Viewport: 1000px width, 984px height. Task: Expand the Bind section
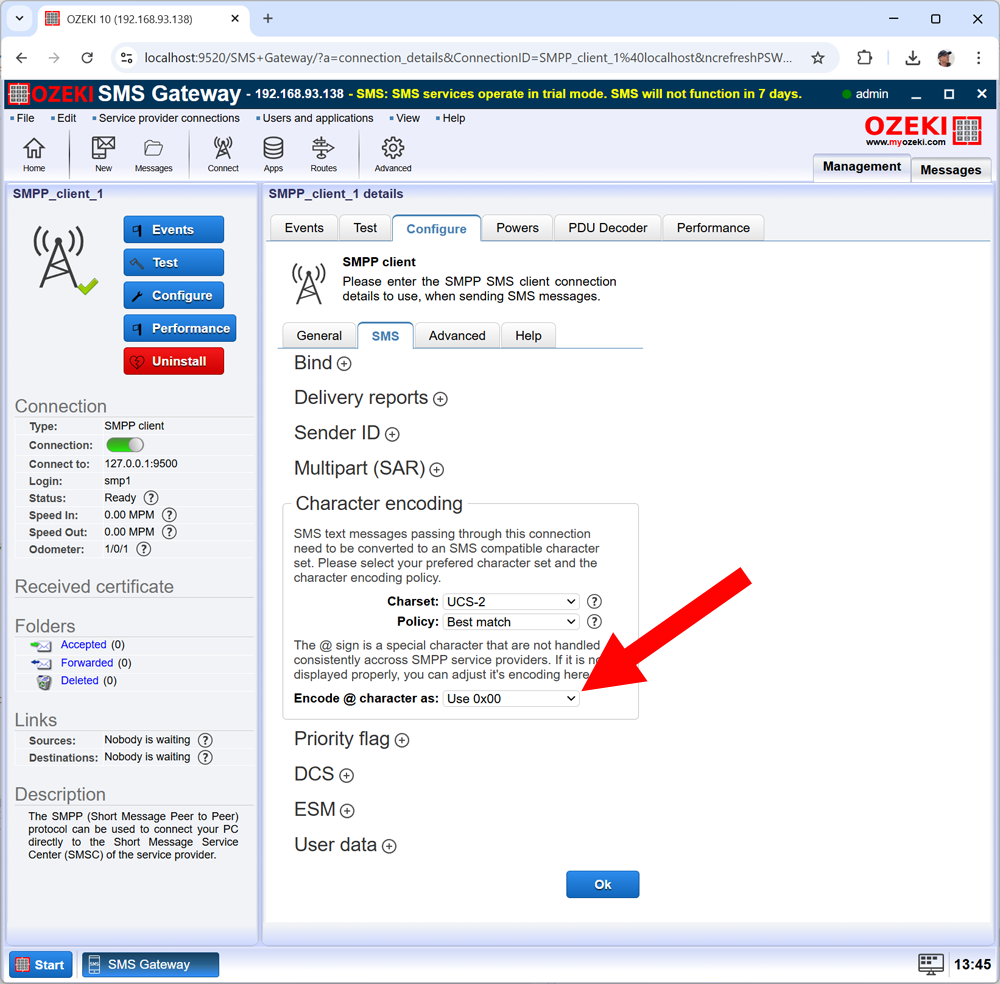344,363
